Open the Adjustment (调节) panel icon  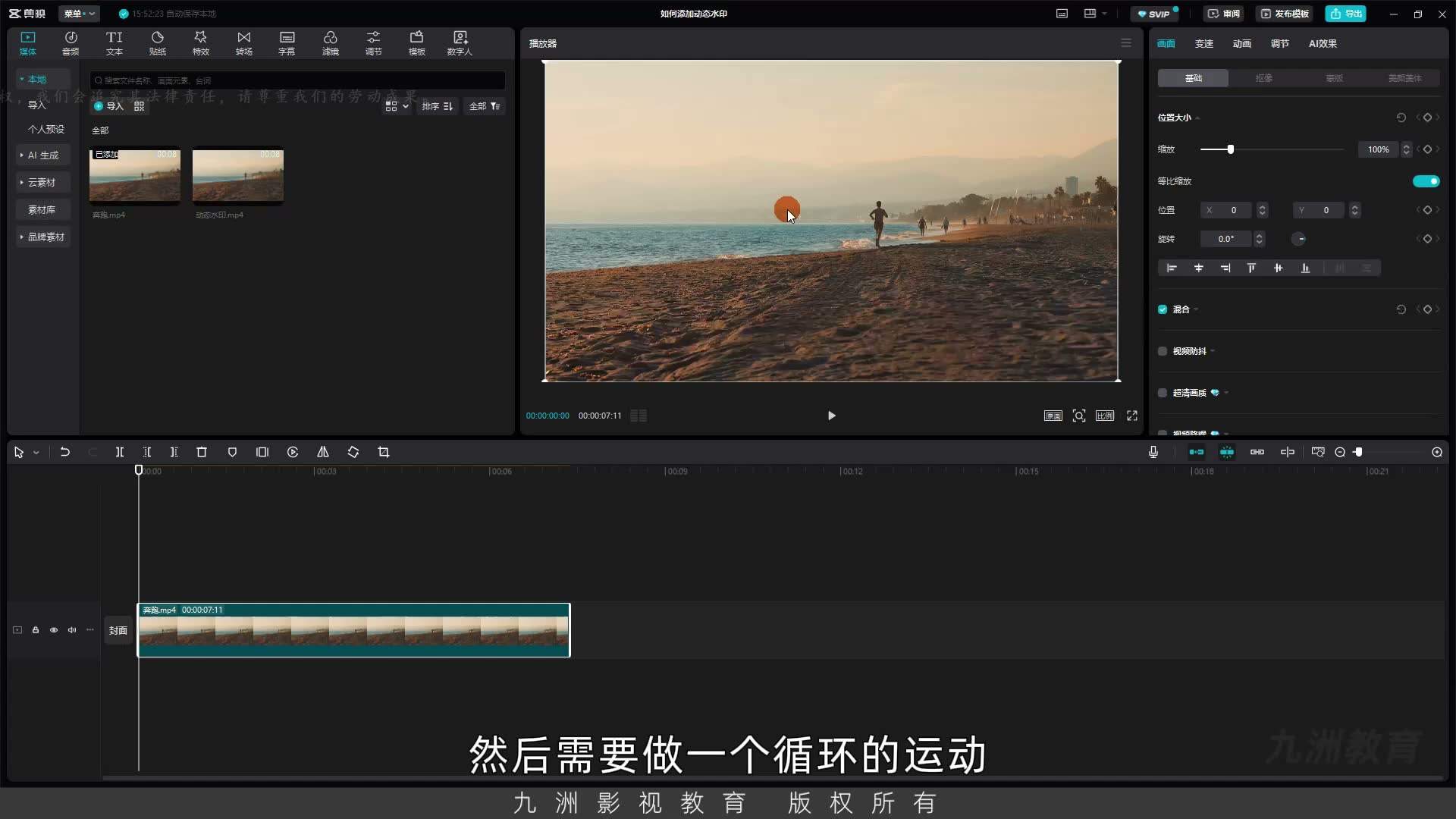click(x=374, y=43)
